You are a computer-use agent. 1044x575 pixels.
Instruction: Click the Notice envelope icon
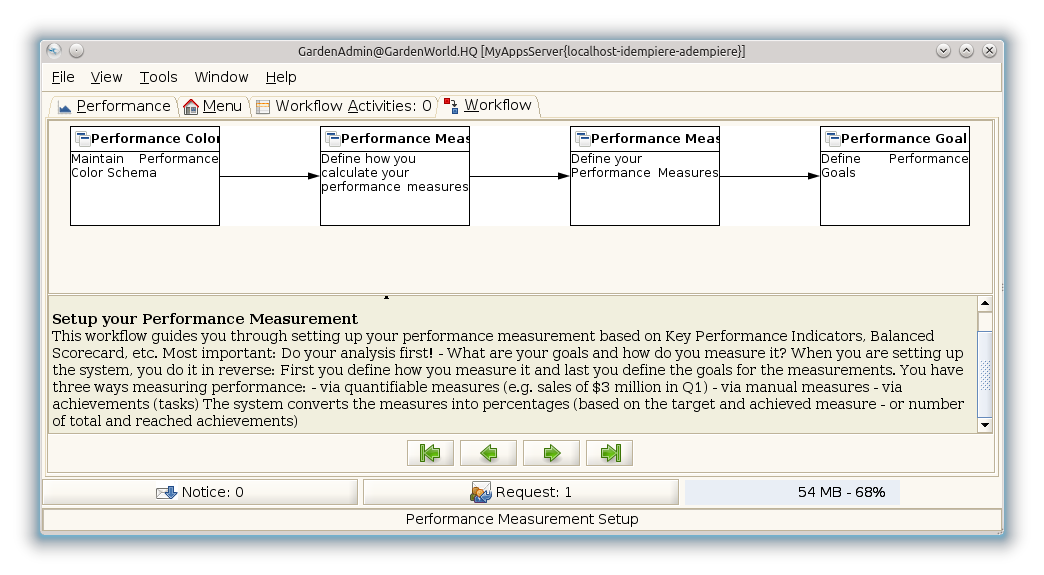click(x=166, y=492)
